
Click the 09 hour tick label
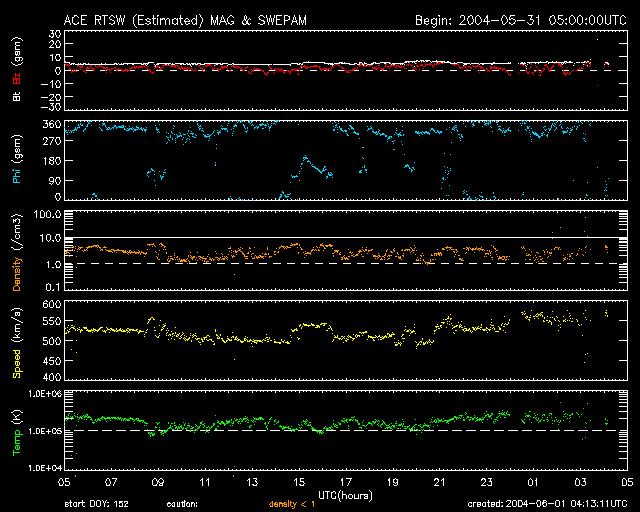[157, 482]
